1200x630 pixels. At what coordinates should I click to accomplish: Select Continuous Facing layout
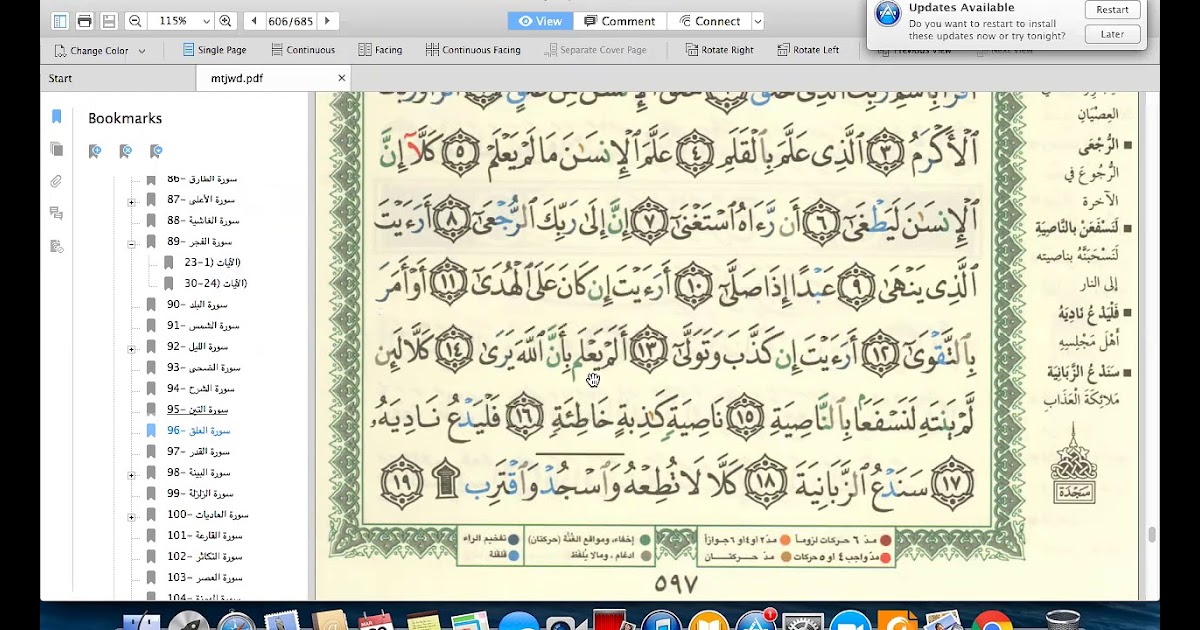click(472, 50)
